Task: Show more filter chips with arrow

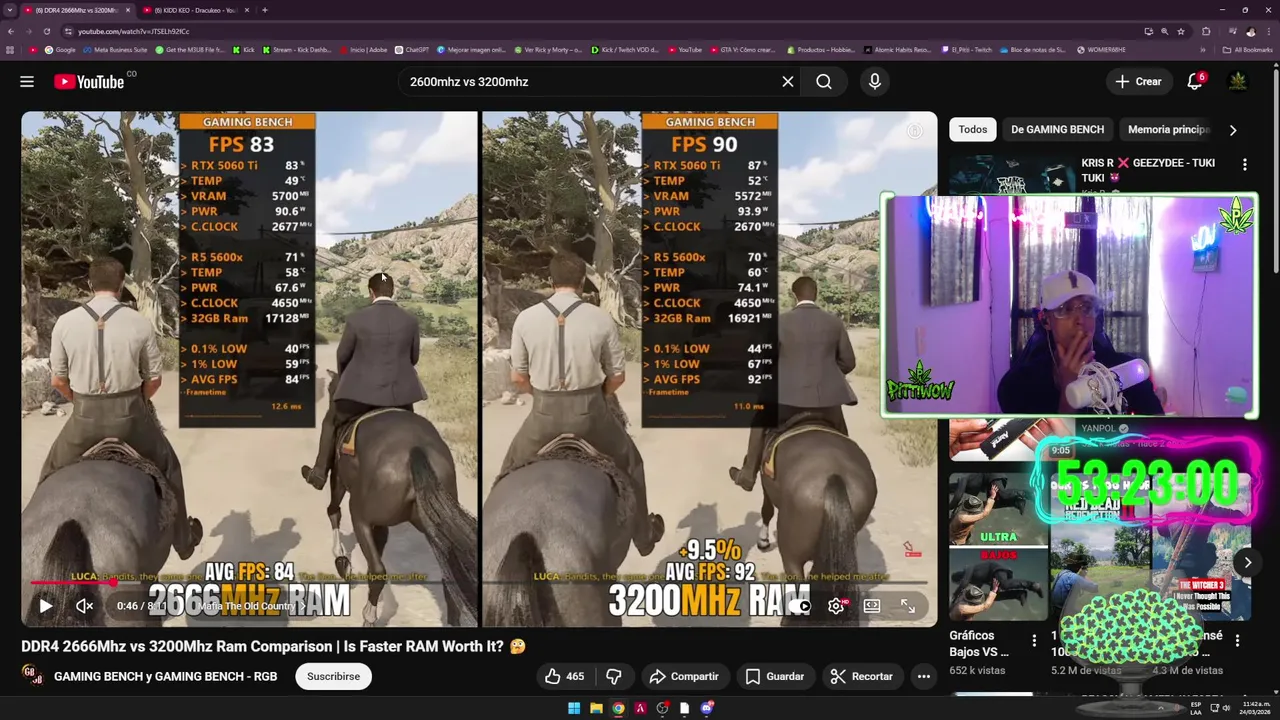Action: click(1232, 130)
